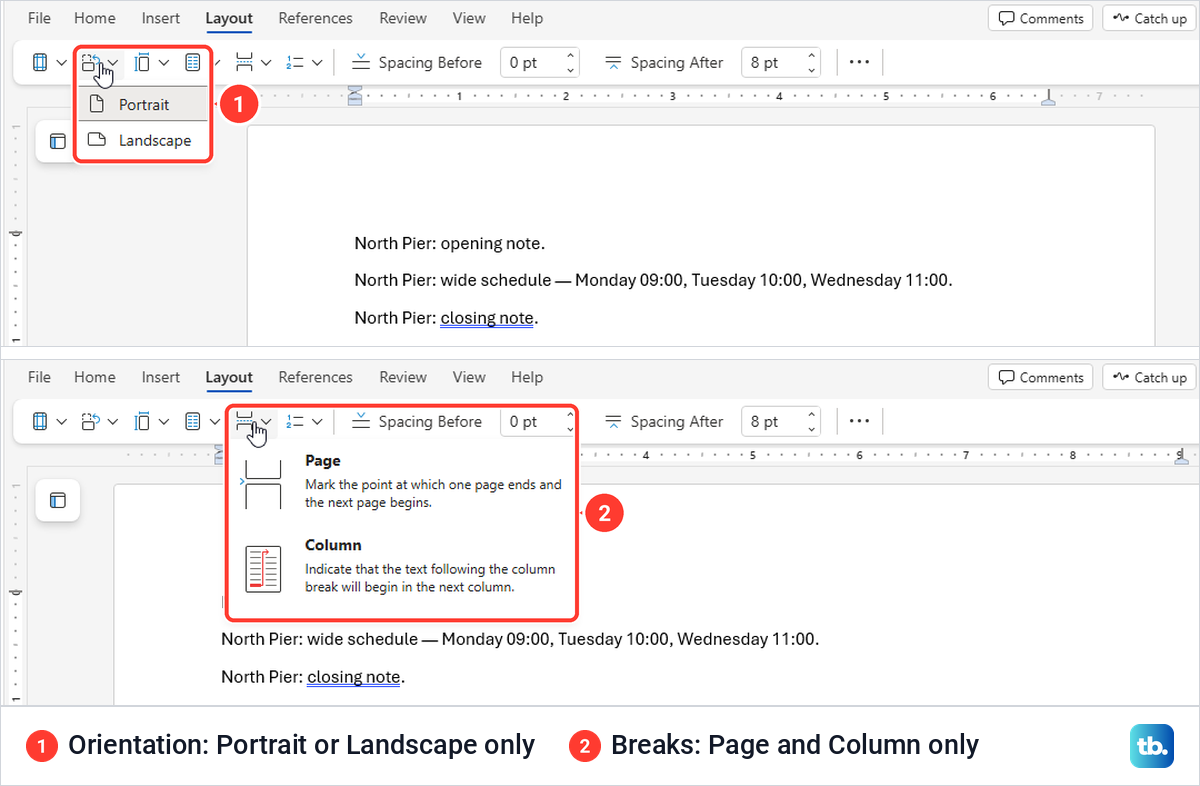Click the Comments button in the top screenshot
Image resolution: width=1200 pixels, height=786 pixels.
tap(1041, 18)
